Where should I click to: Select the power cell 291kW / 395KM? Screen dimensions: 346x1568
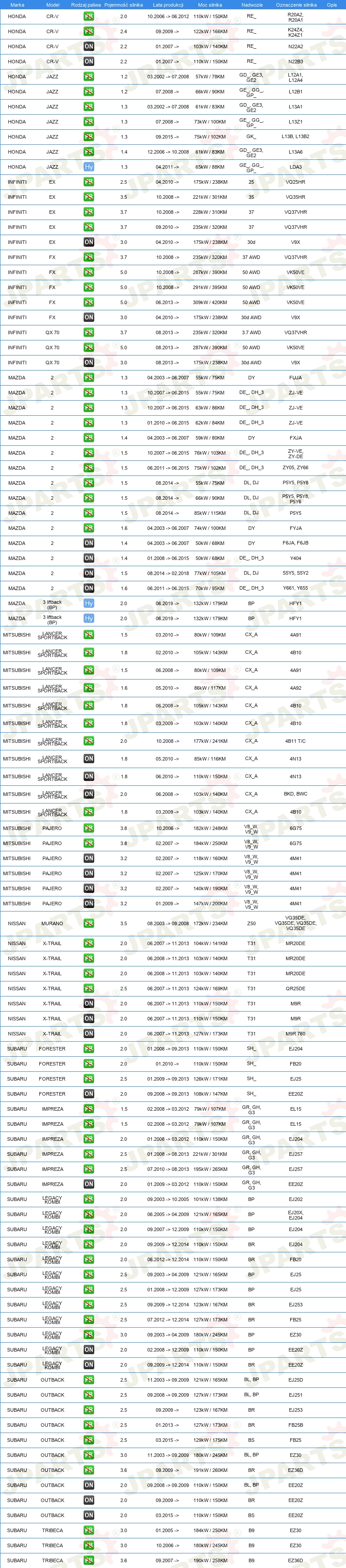tap(211, 287)
